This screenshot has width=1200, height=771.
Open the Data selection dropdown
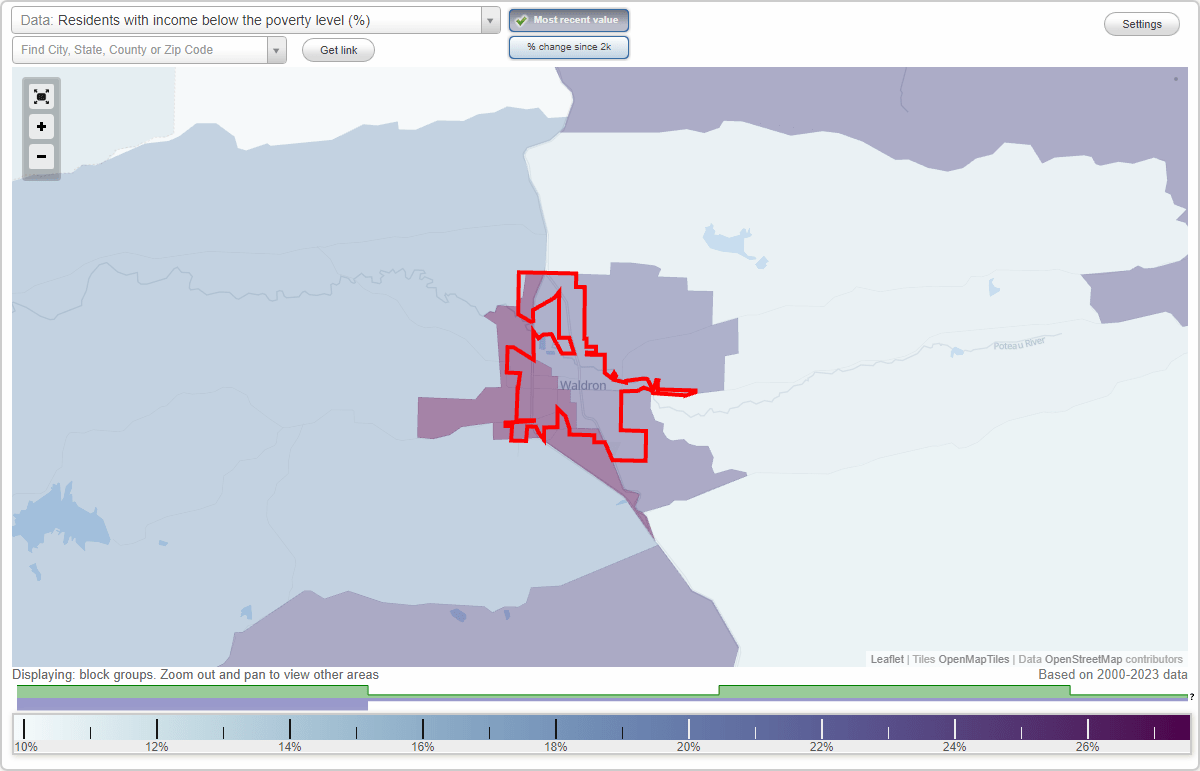click(489, 19)
